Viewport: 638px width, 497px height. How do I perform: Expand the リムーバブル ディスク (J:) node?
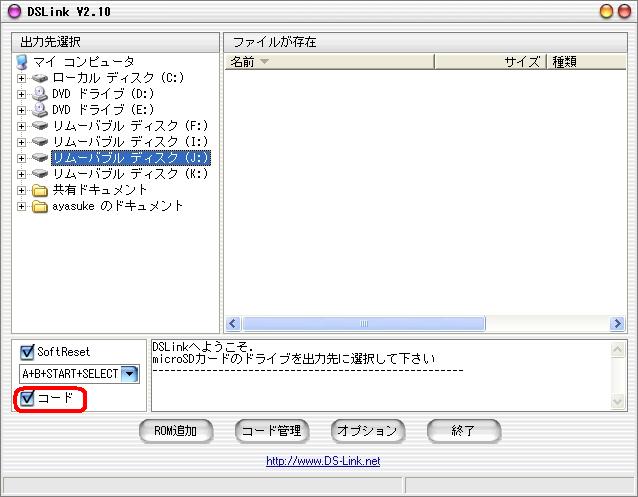point(22,158)
